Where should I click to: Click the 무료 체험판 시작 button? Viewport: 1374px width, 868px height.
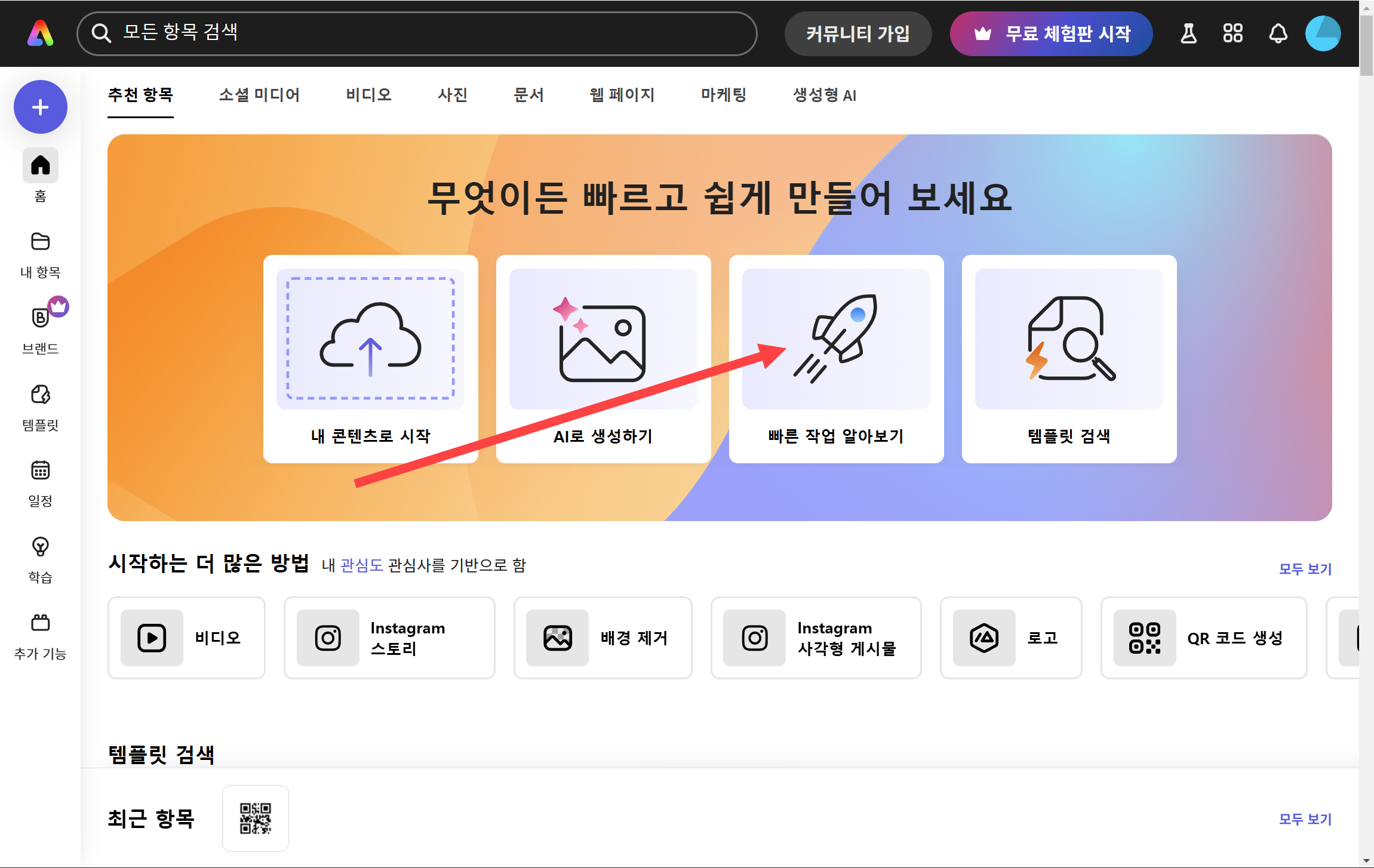(1052, 33)
